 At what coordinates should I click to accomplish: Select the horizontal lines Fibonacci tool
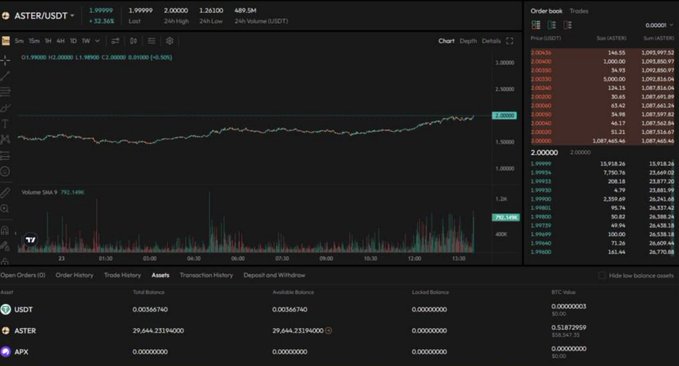5,92
